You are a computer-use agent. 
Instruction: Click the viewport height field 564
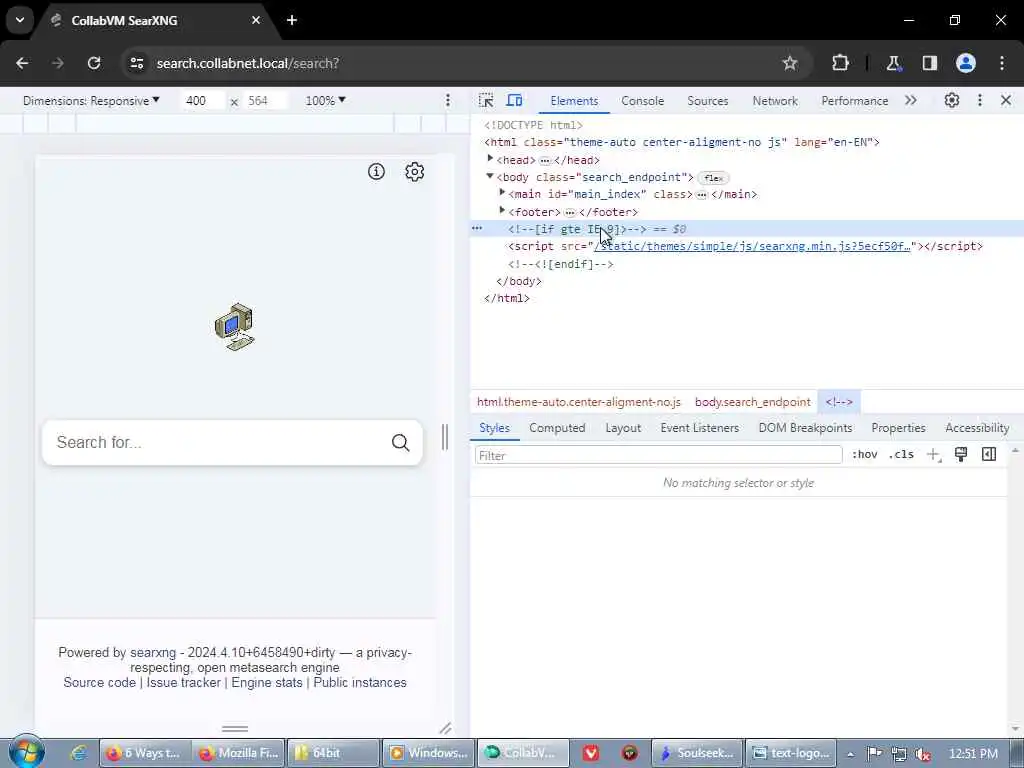tap(265, 101)
